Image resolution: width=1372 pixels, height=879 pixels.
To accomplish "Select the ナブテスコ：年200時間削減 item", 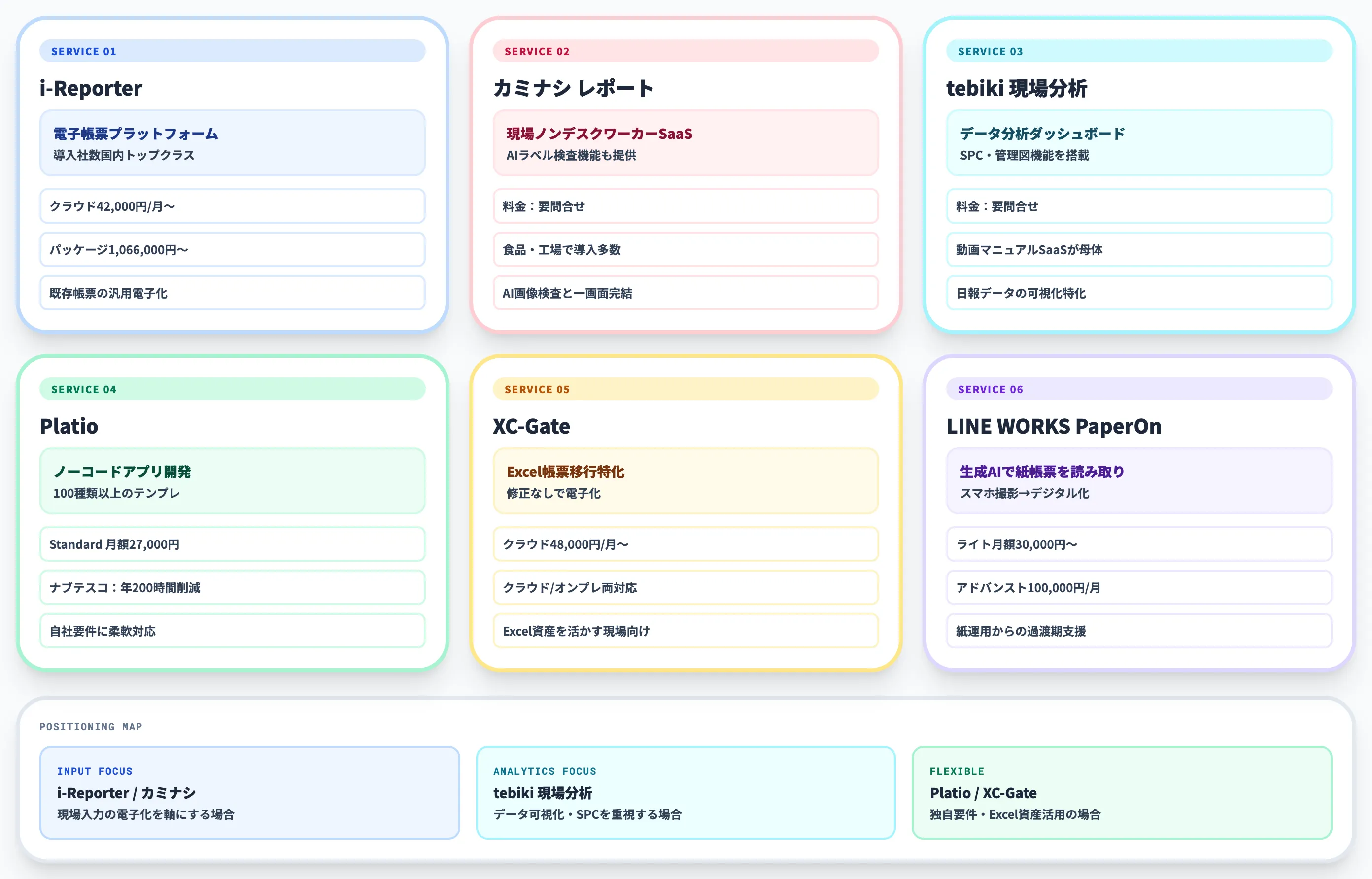I will (232, 587).
